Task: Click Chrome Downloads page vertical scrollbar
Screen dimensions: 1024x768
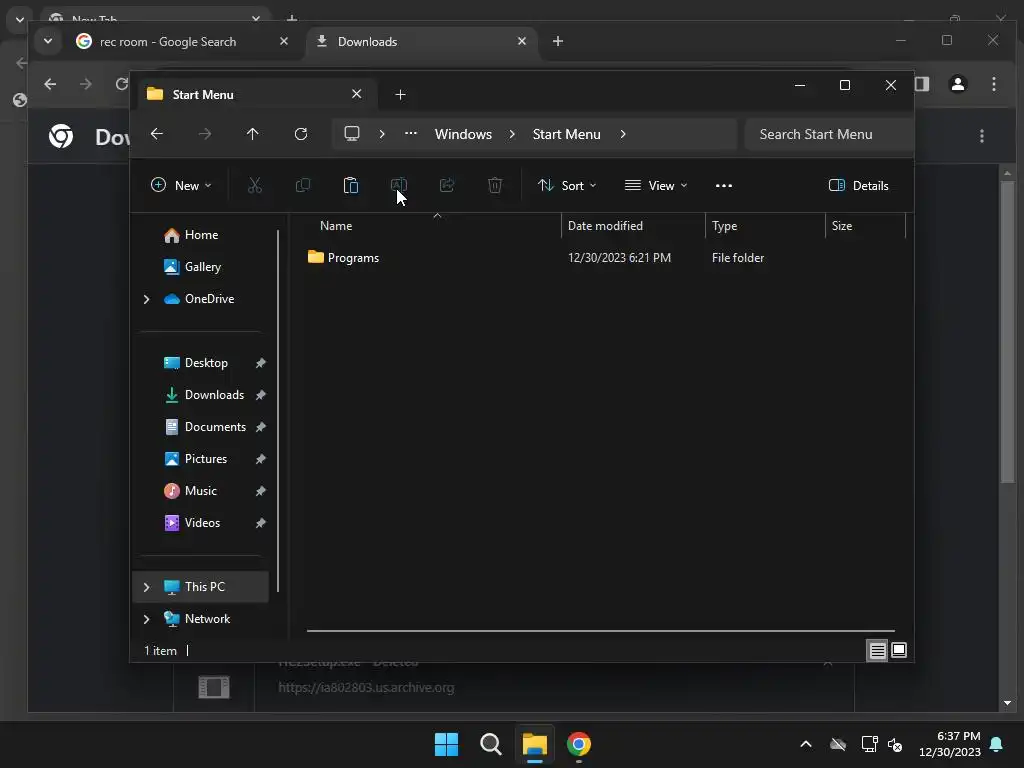Action: [x=1008, y=333]
